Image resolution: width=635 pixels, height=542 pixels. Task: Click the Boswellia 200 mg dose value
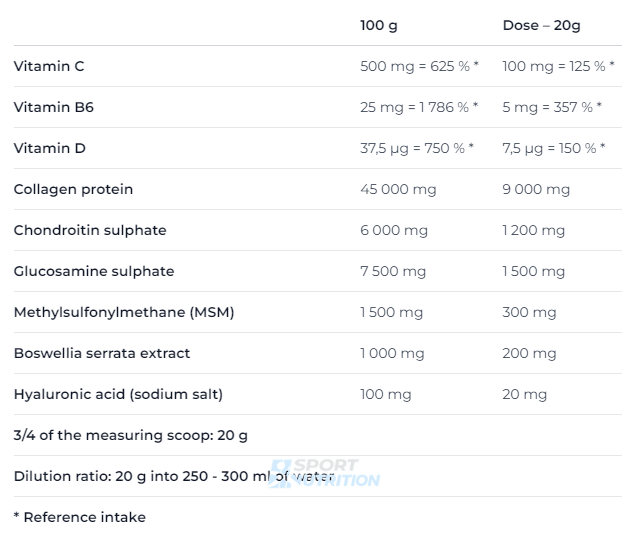(x=529, y=353)
